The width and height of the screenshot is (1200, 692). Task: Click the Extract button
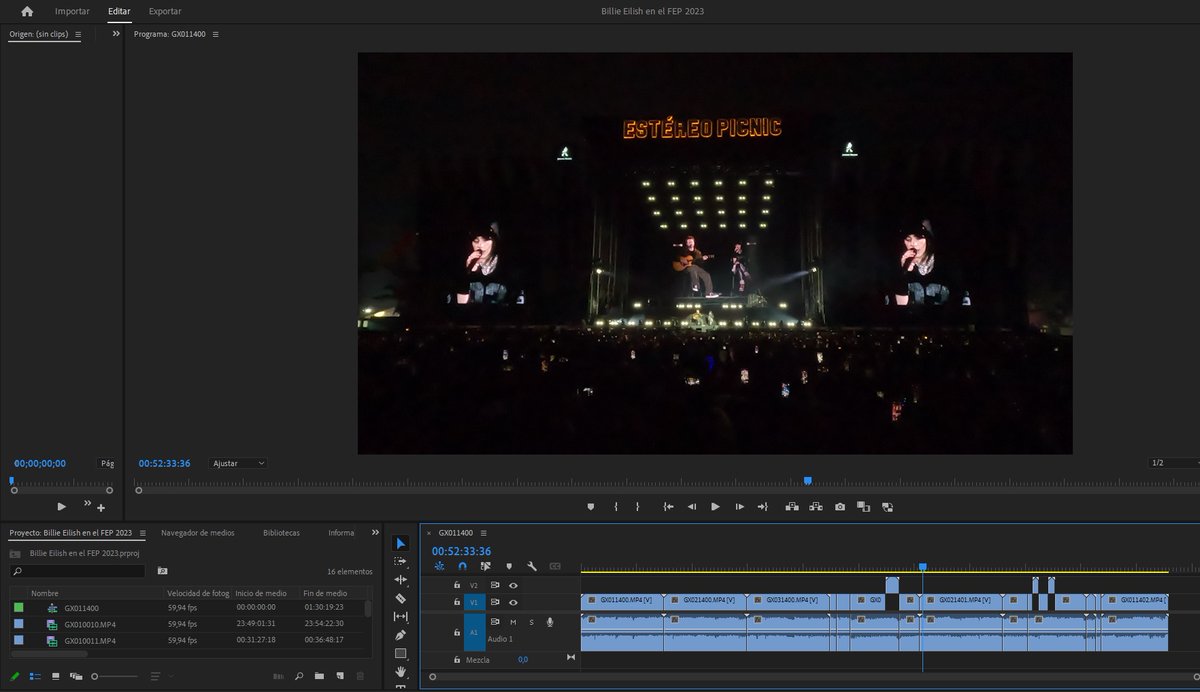(816, 507)
